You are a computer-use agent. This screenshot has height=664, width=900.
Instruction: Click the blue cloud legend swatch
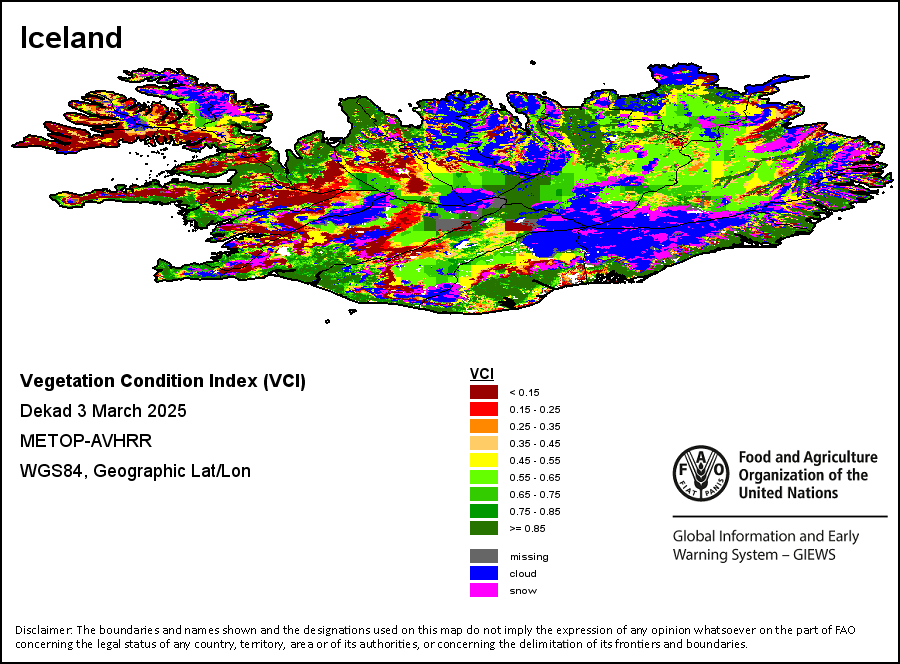coord(484,573)
